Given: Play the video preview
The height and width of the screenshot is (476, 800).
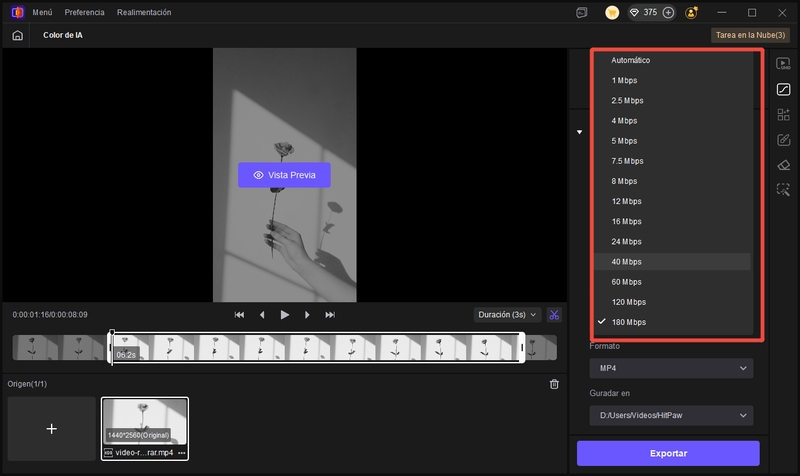Looking at the screenshot, I should (x=285, y=315).
